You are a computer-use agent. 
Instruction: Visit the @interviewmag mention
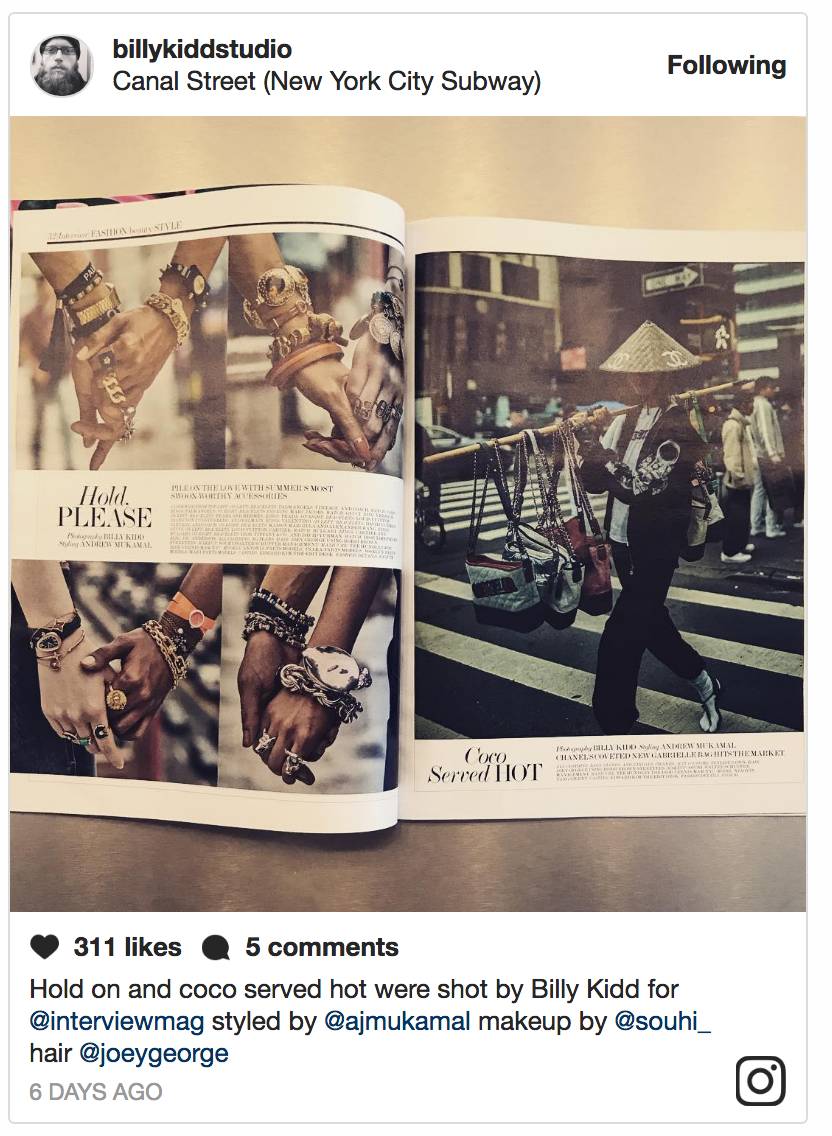(117, 1022)
